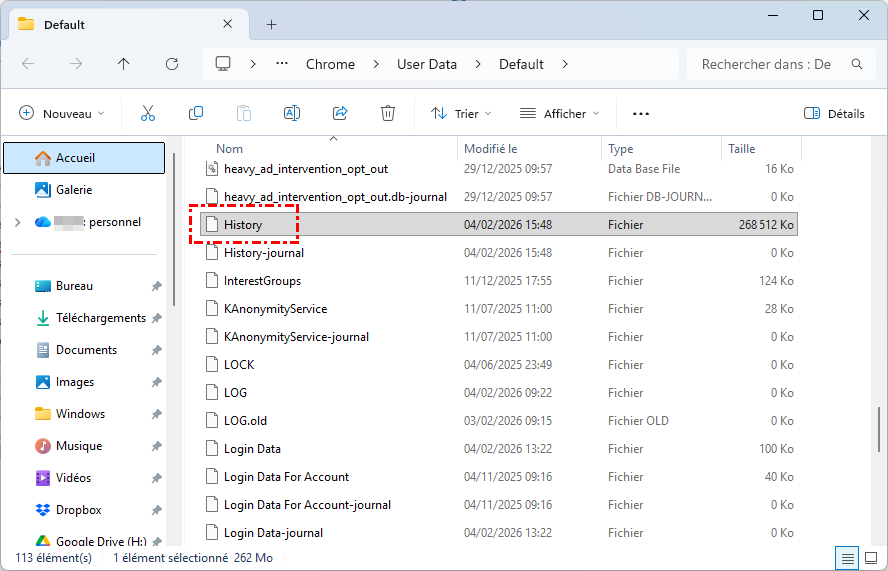
Task: Click the Share icon in toolbar
Action: click(x=340, y=114)
